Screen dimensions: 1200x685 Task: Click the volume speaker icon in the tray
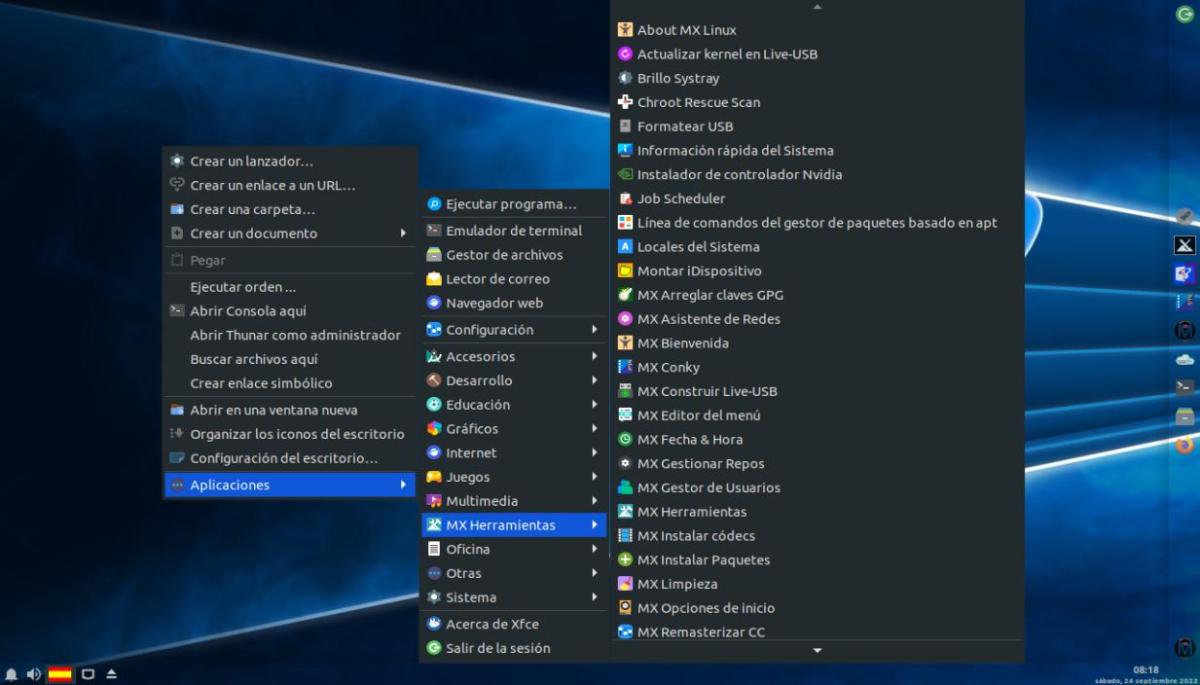pyautogui.click(x=33, y=674)
